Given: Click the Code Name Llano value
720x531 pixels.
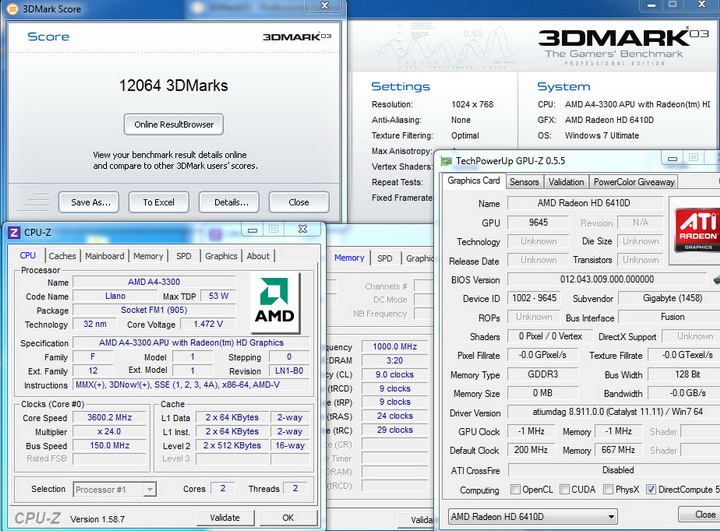Looking at the screenshot, I should [115, 296].
